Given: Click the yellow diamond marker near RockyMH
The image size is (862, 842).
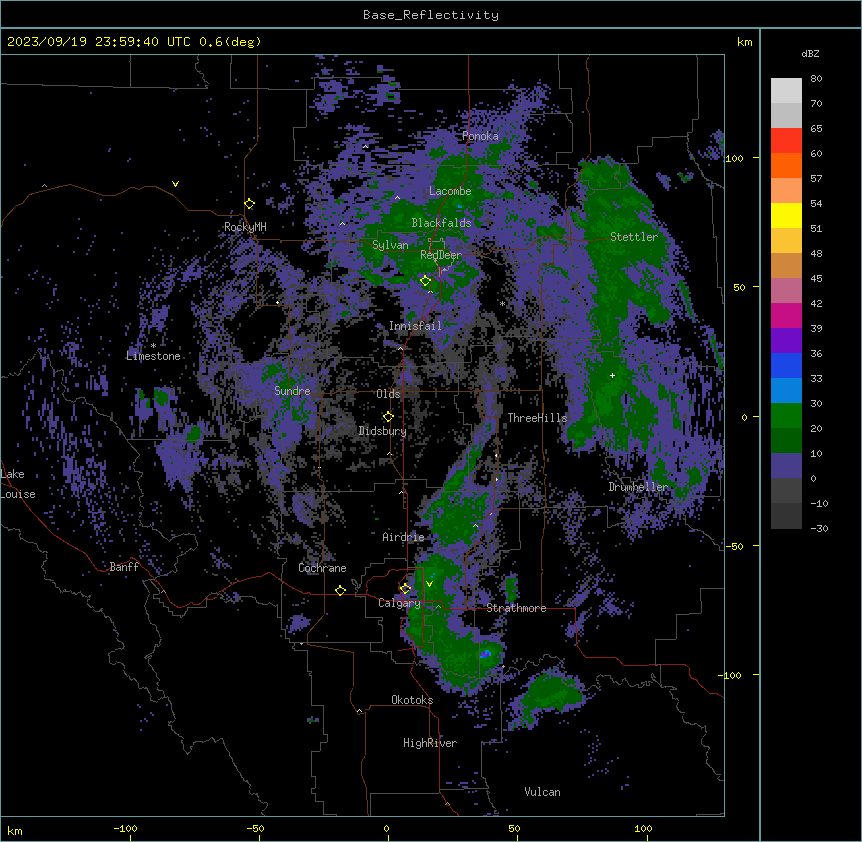Looking at the screenshot, I should [250, 204].
